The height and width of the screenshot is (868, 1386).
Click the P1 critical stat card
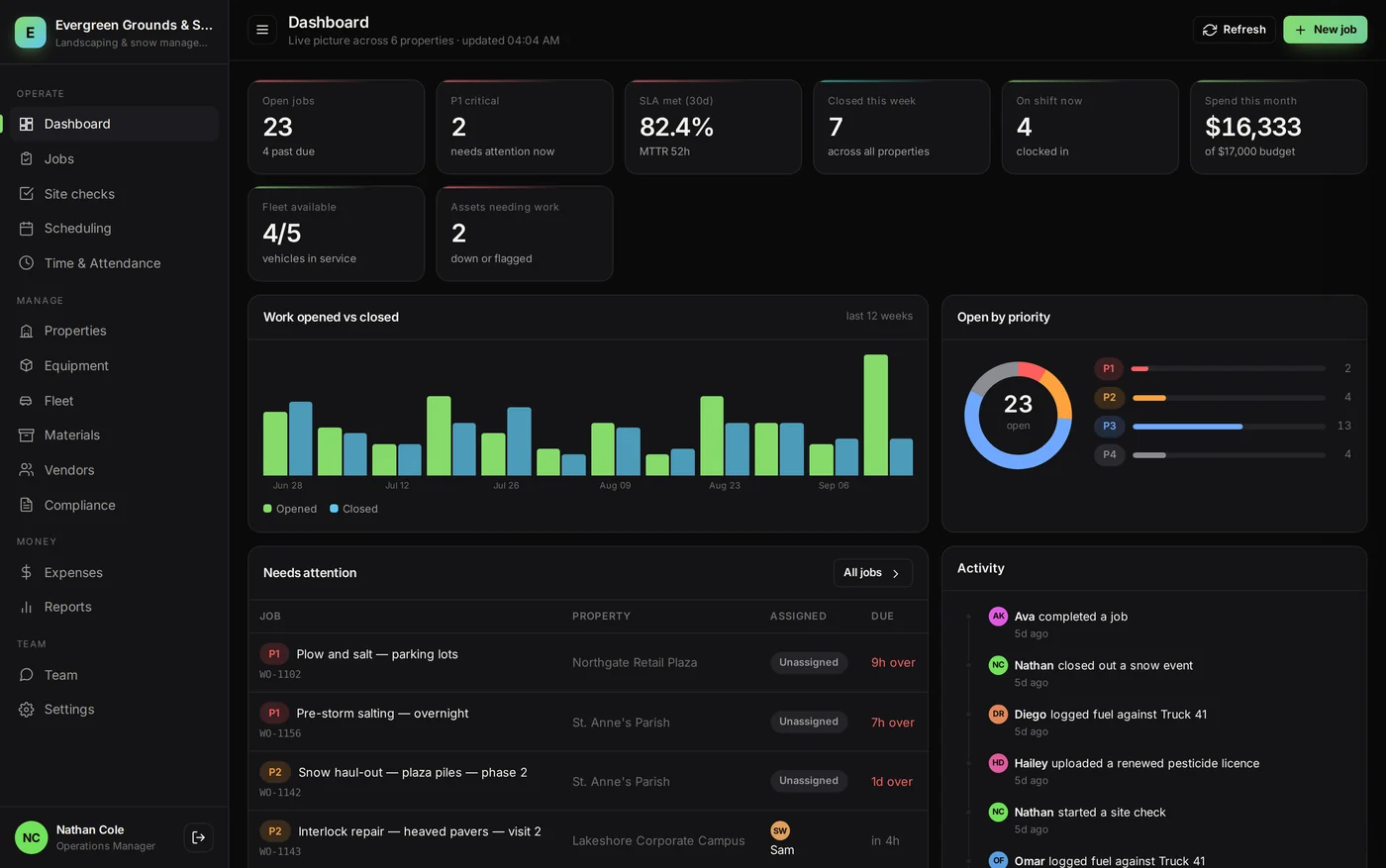tap(525, 127)
